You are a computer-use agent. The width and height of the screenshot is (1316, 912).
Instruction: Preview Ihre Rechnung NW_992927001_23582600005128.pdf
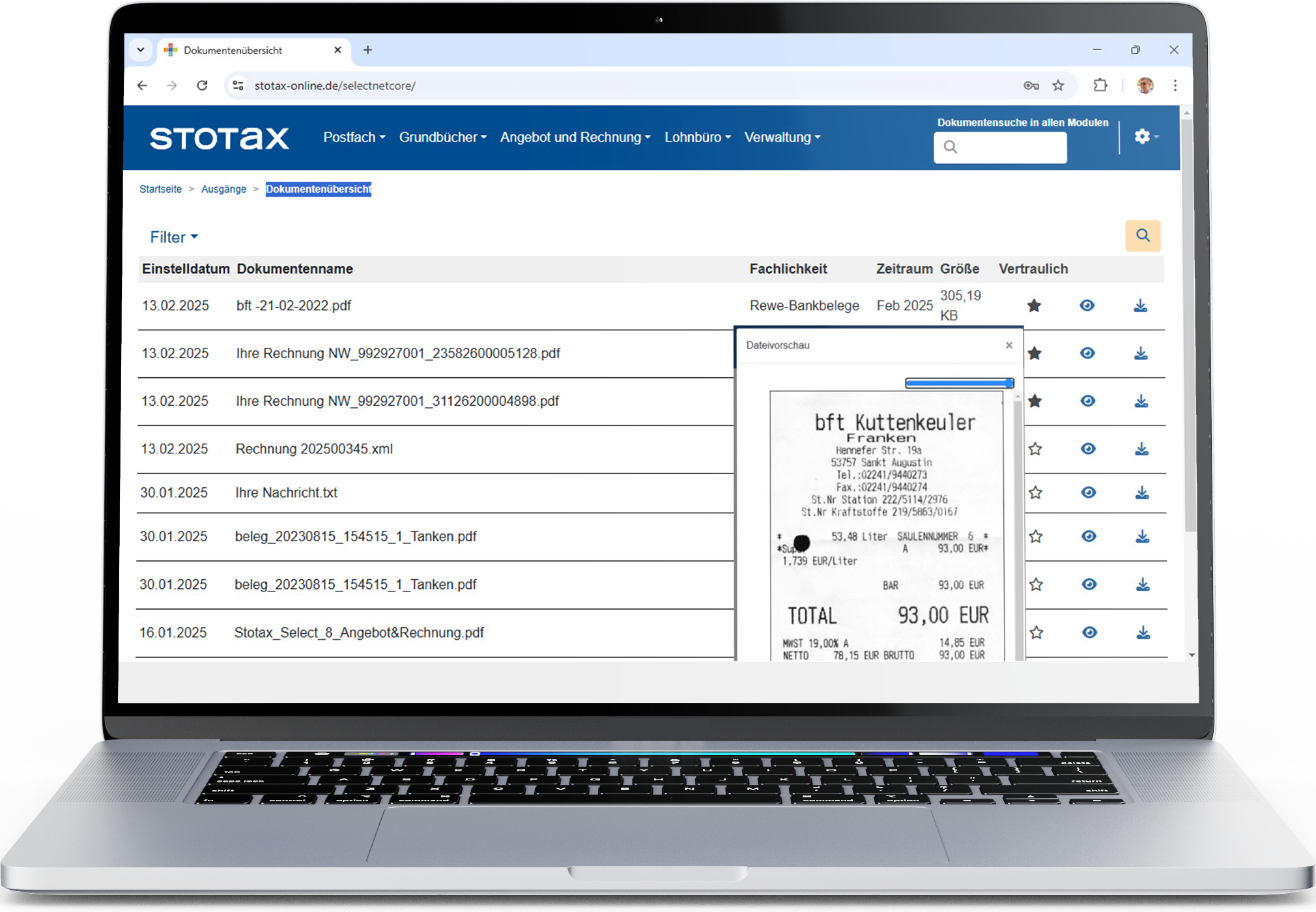click(x=1087, y=353)
